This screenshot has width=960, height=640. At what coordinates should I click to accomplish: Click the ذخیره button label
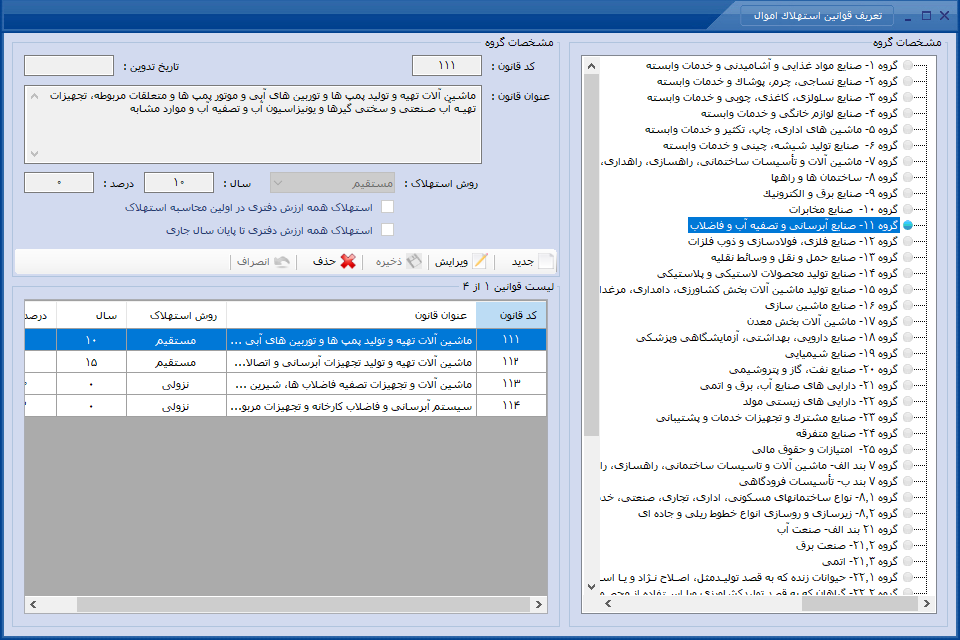389,262
